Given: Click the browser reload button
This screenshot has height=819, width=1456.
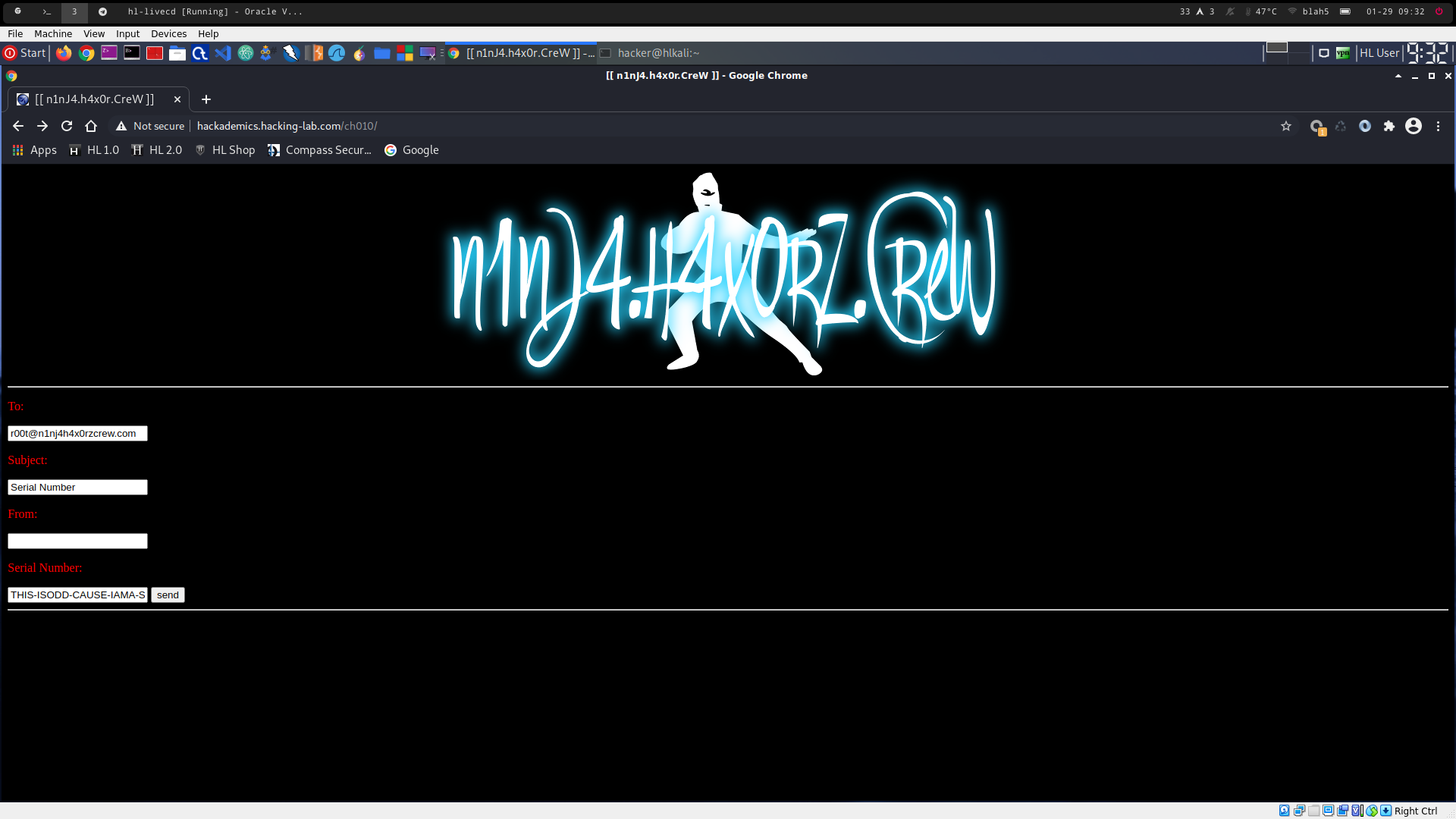Looking at the screenshot, I should coord(67,126).
